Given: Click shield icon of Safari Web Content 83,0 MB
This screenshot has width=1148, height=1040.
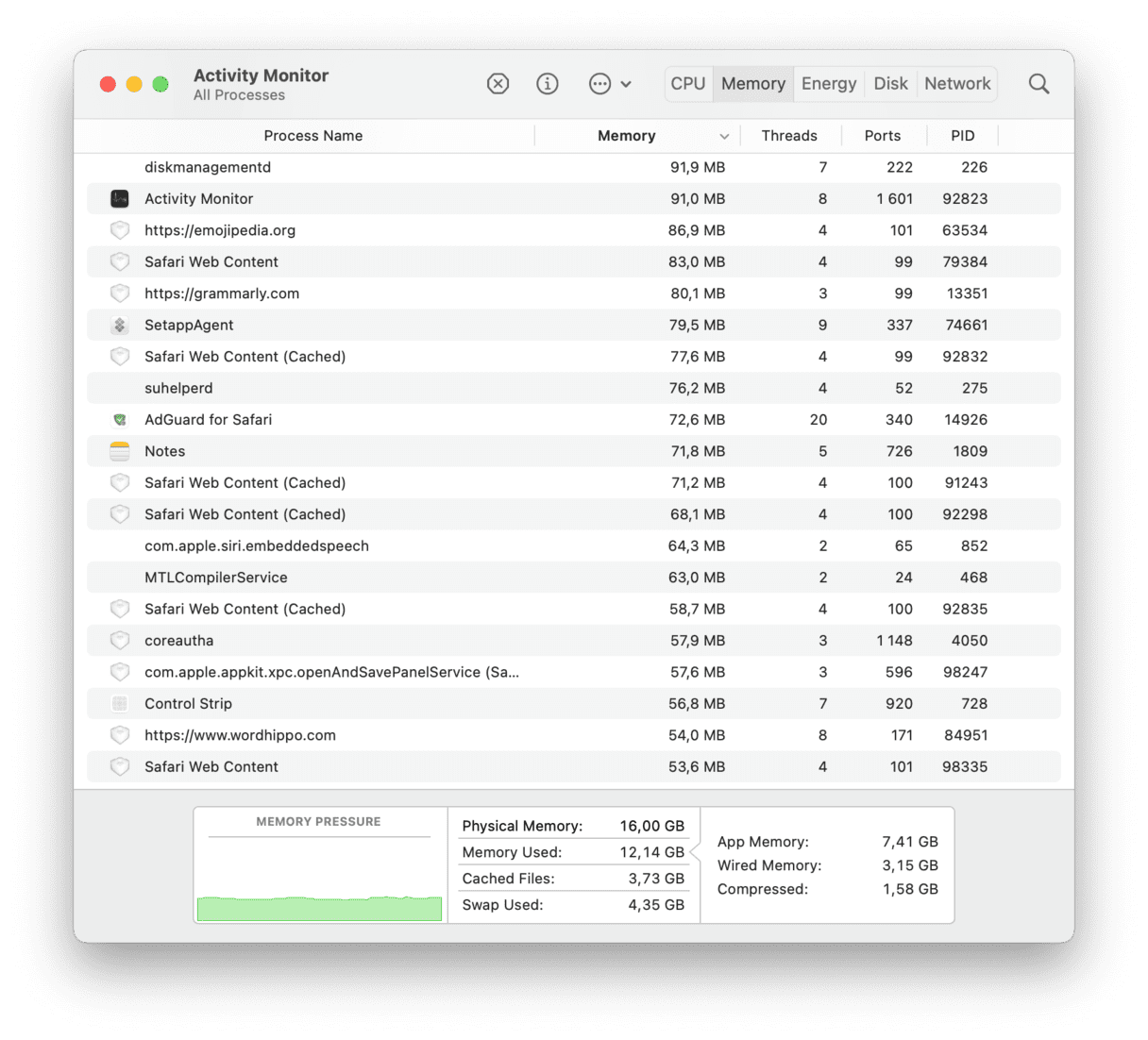Looking at the screenshot, I should tap(120, 262).
